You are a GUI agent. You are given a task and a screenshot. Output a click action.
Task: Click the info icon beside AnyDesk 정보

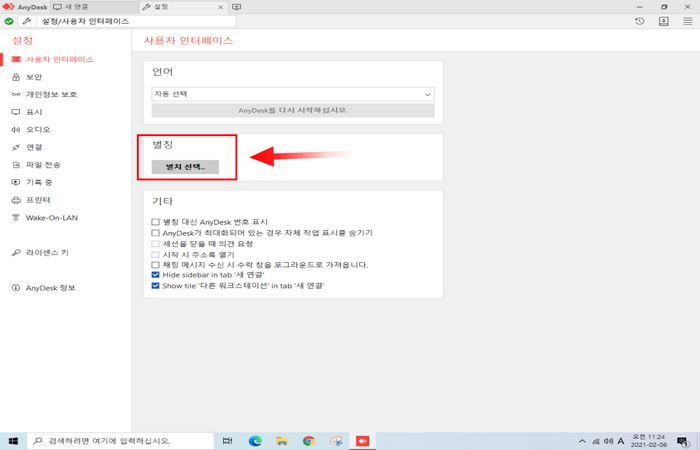coord(16,288)
